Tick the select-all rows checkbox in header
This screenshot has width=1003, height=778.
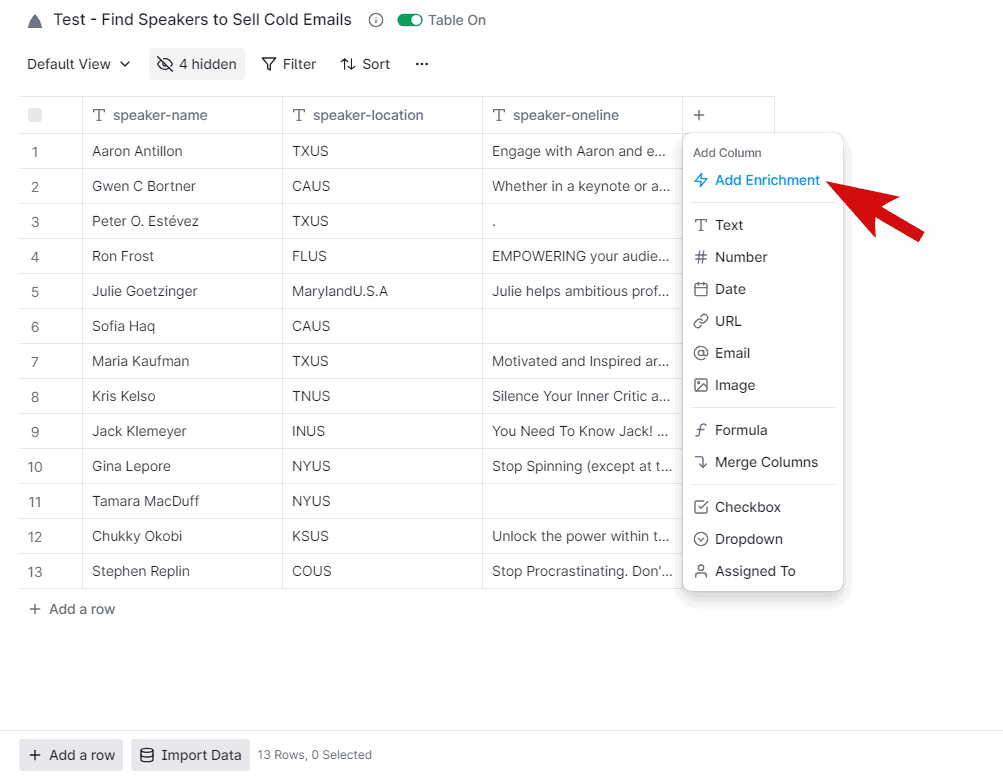point(35,115)
